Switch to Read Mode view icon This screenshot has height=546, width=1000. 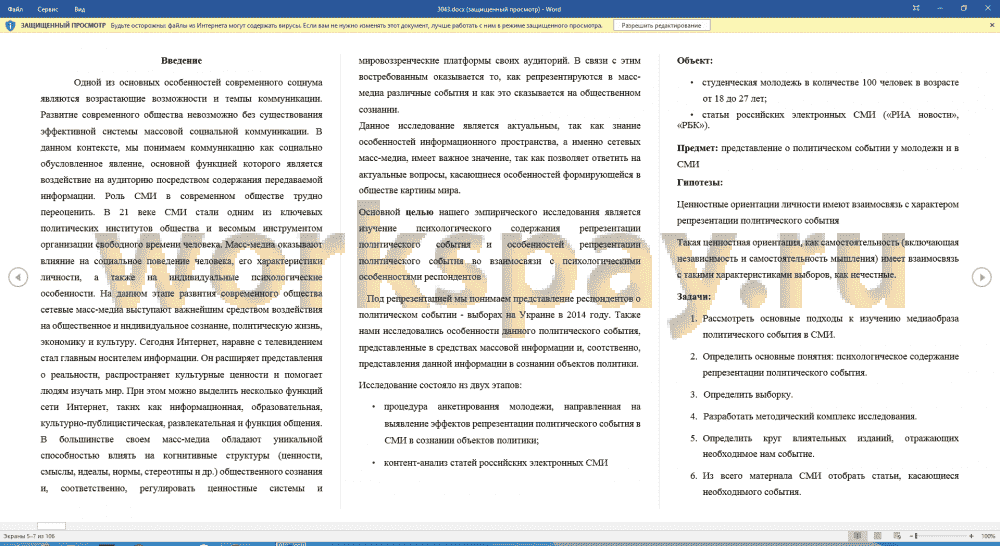click(858, 536)
